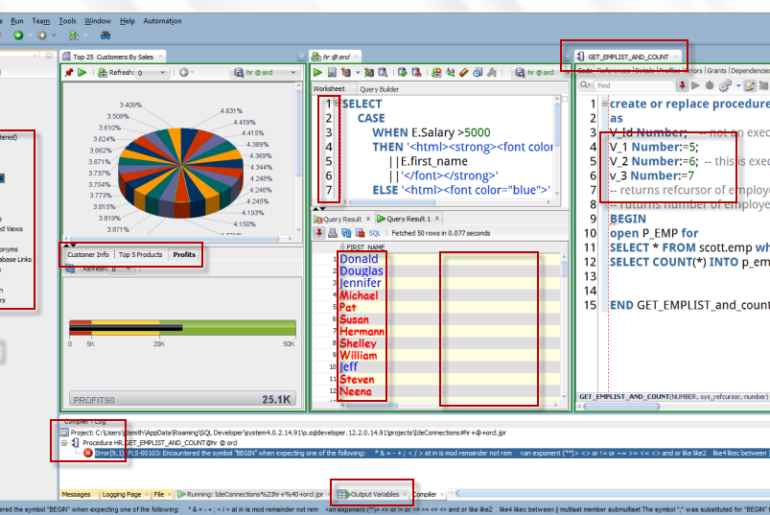
Task: Open the Help menu
Action: [127, 21]
